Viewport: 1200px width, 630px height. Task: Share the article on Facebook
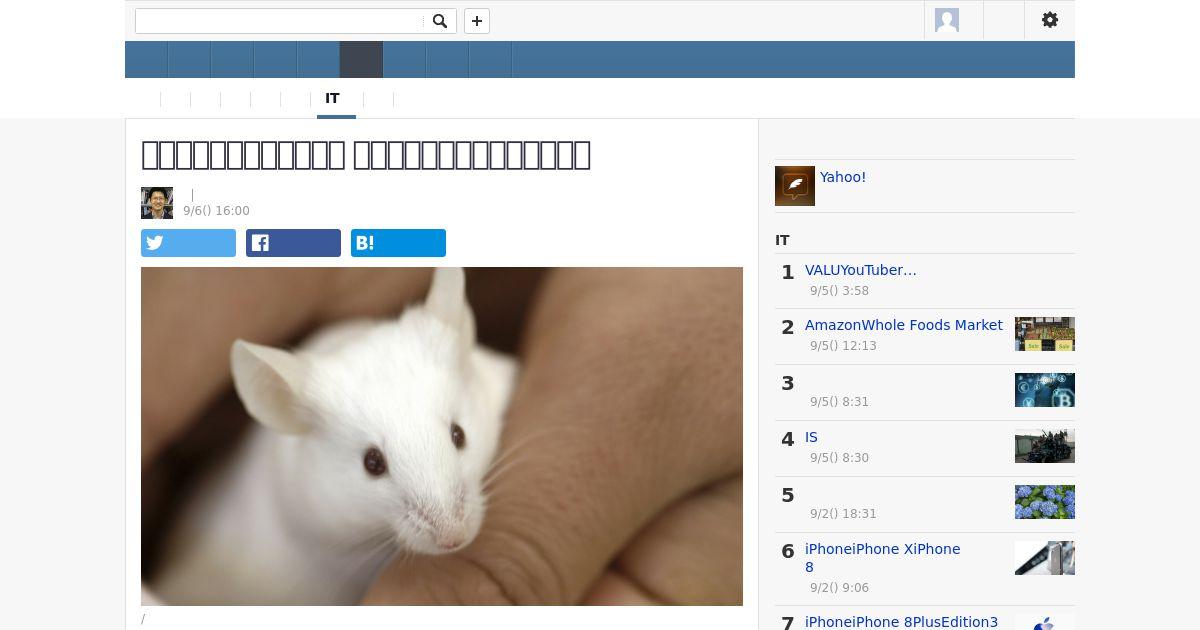293,243
